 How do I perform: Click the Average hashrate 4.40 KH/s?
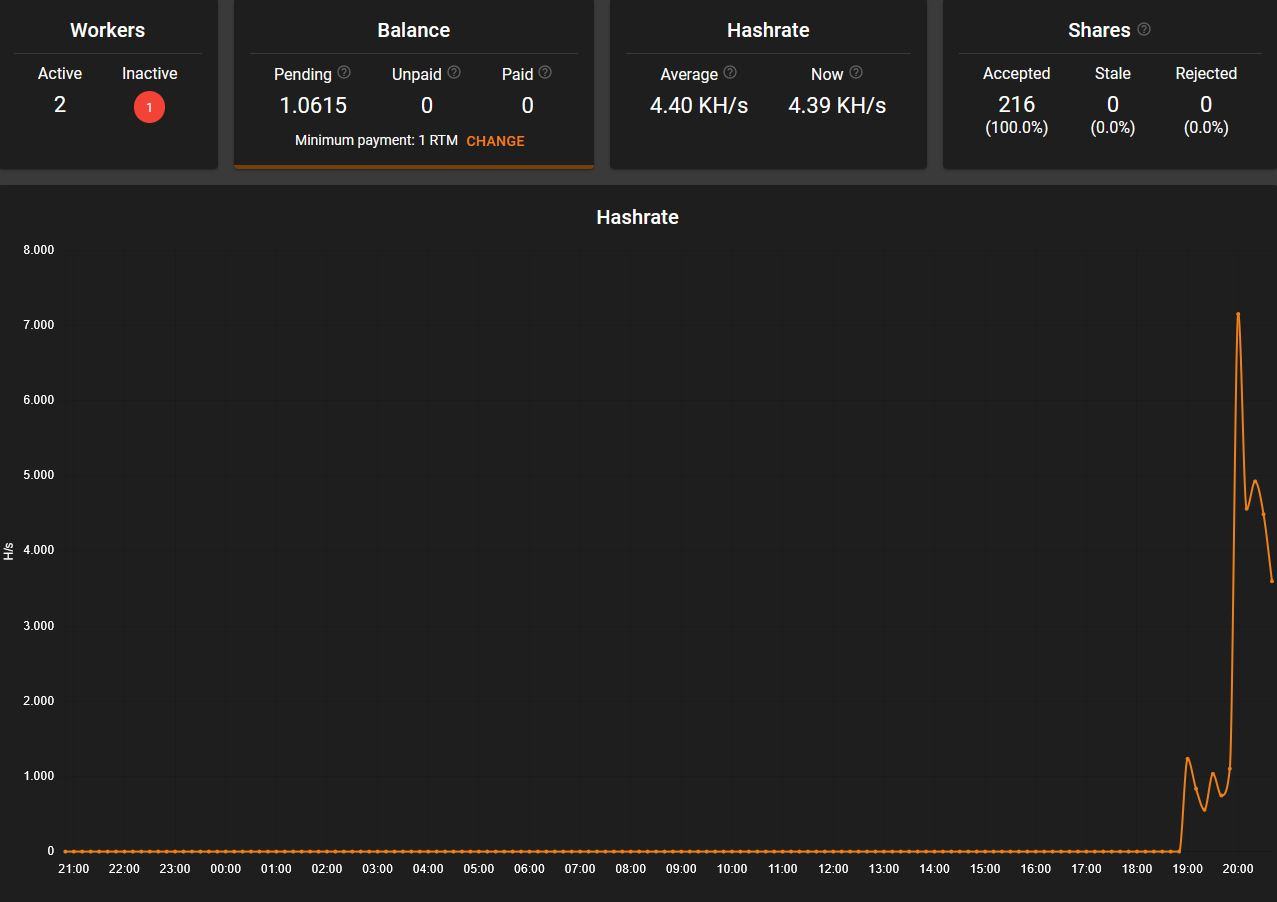pyautogui.click(x=699, y=106)
